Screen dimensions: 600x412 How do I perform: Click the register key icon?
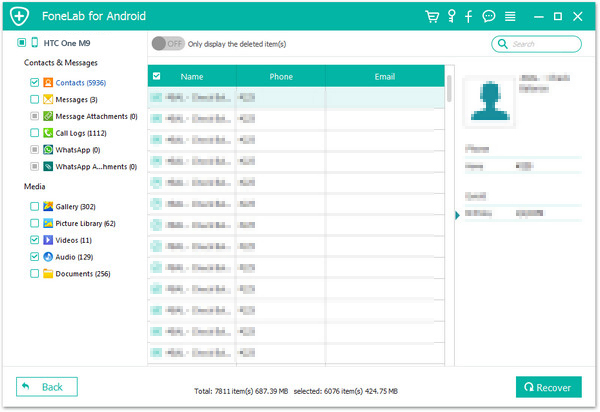coord(452,16)
